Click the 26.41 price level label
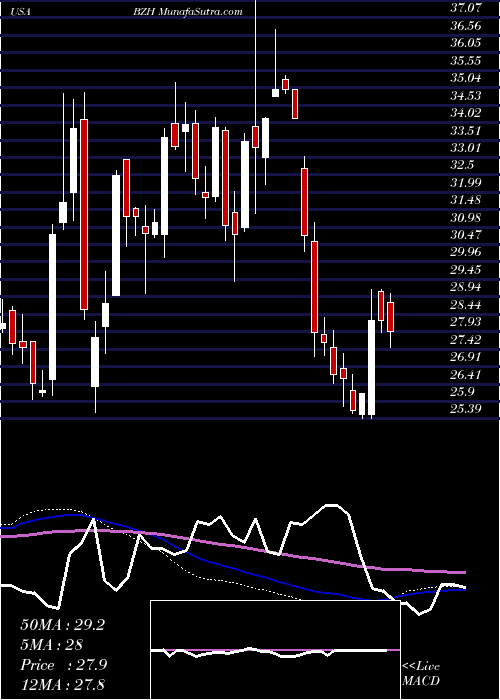The width and height of the screenshot is (500, 700). coord(467,375)
